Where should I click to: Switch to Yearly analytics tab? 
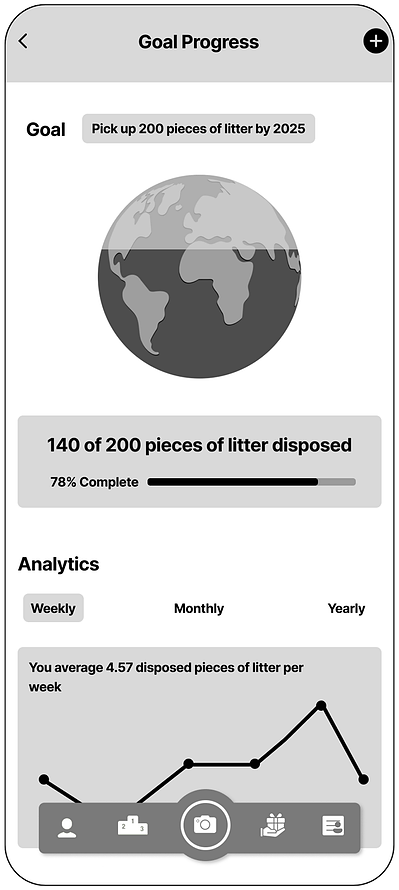coord(346,608)
